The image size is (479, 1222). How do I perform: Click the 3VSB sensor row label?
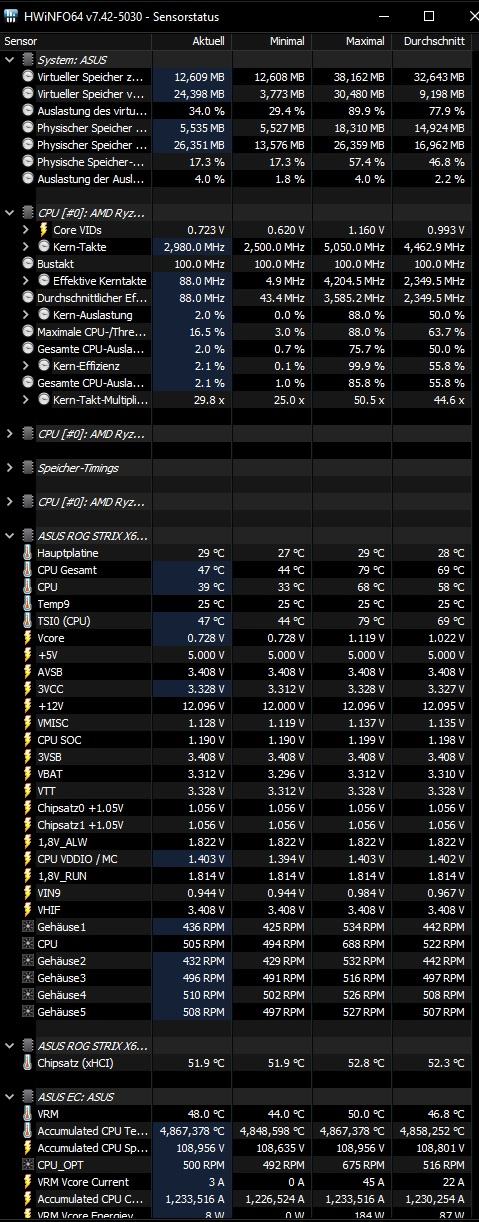[x=50, y=757]
